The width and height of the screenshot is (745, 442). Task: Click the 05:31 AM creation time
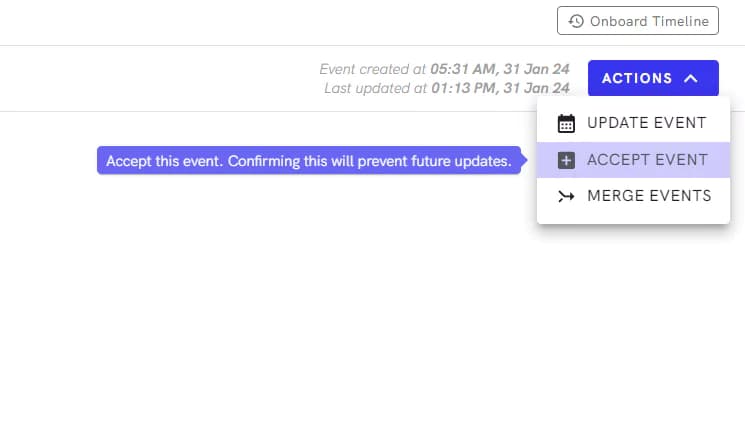(462, 69)
